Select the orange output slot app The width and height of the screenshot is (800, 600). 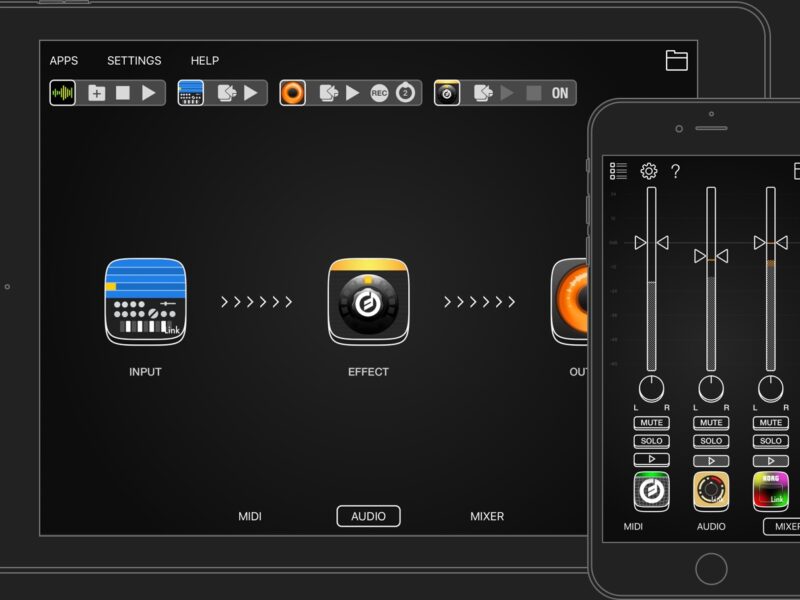[569, 302]
